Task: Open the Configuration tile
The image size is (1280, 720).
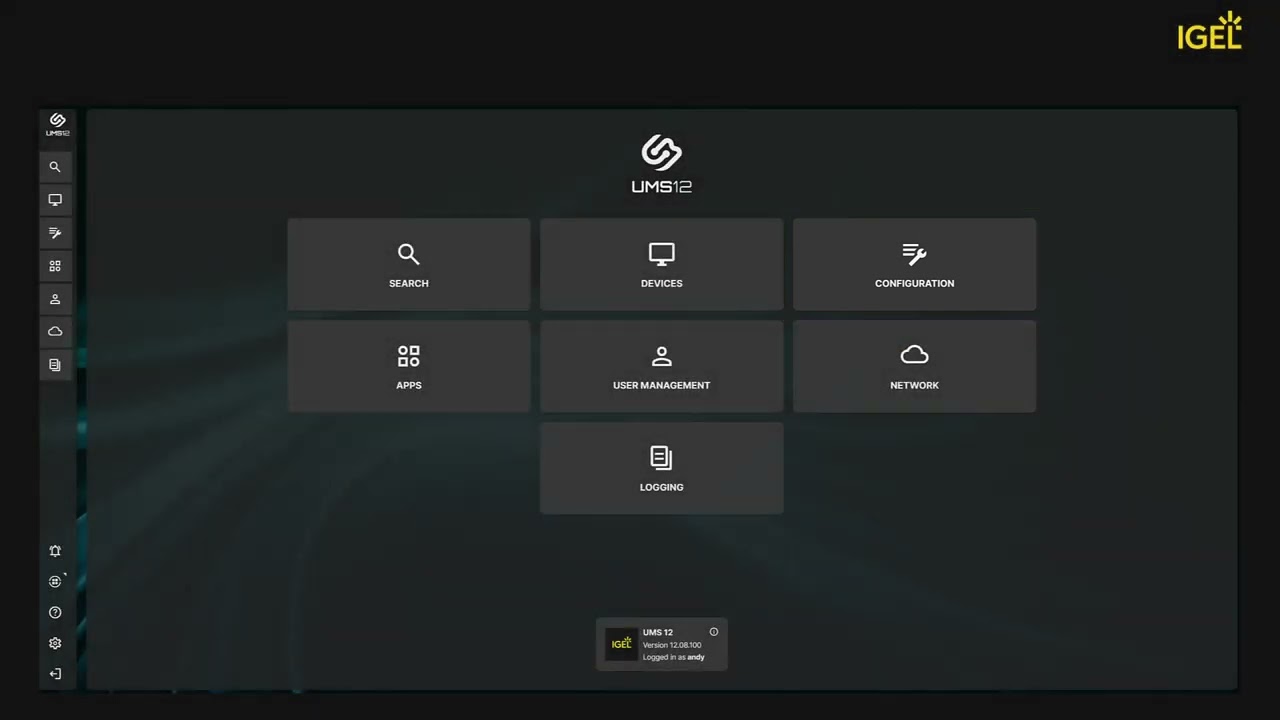Action: [x=914, y=265]
